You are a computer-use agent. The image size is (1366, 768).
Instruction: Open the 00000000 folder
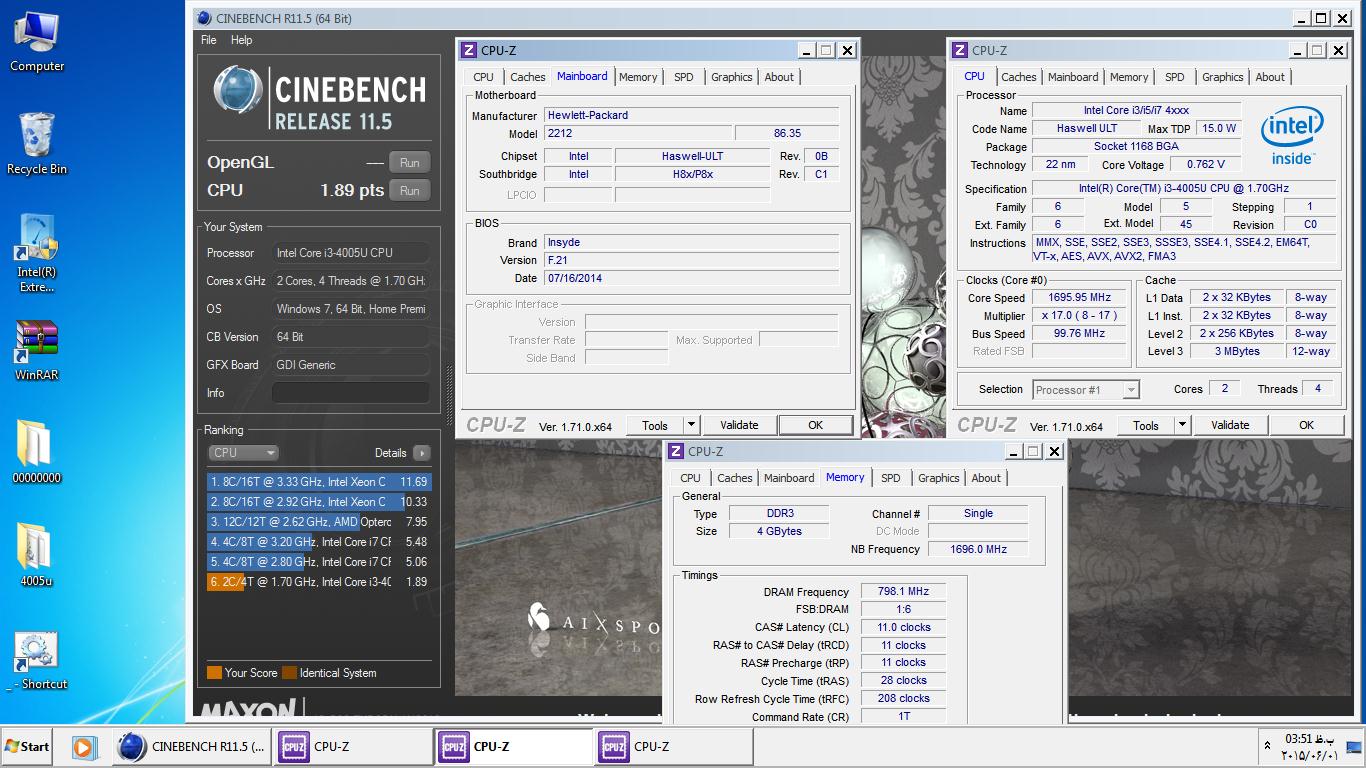pos(37,451)
